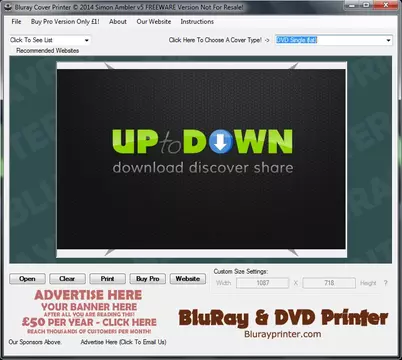Viewport: 402px width, 360px height.
Task: Click the Clear button
Action: 67,279
